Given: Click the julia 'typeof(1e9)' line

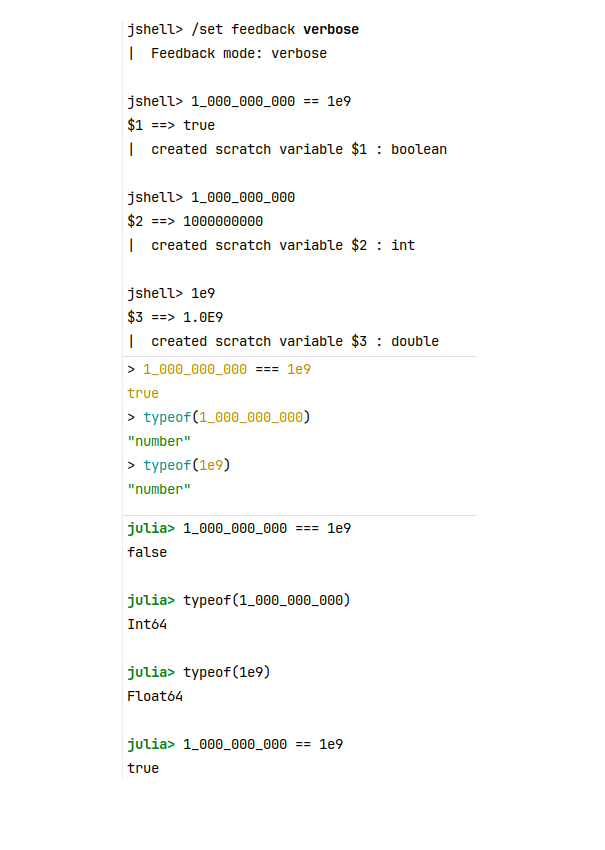Looking at the screenshot, I should click(199, 672).
